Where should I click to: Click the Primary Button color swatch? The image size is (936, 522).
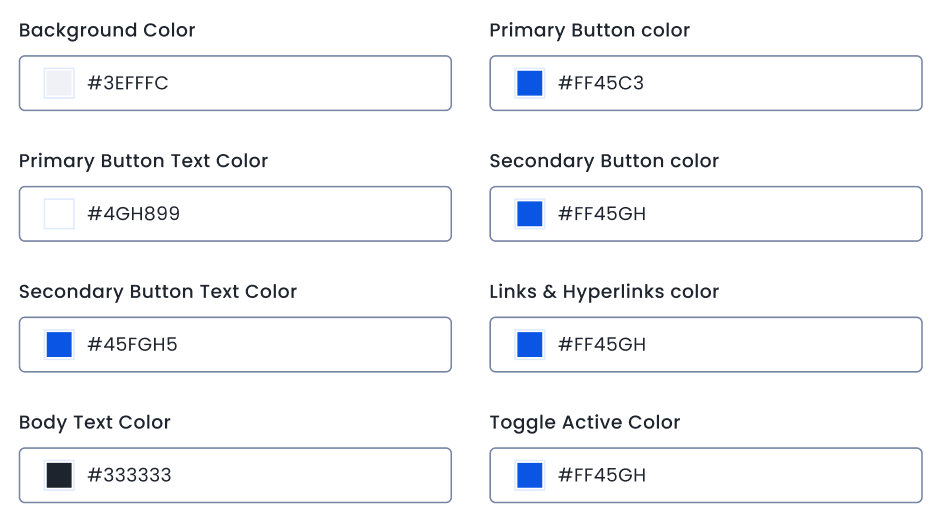(529, 83)
